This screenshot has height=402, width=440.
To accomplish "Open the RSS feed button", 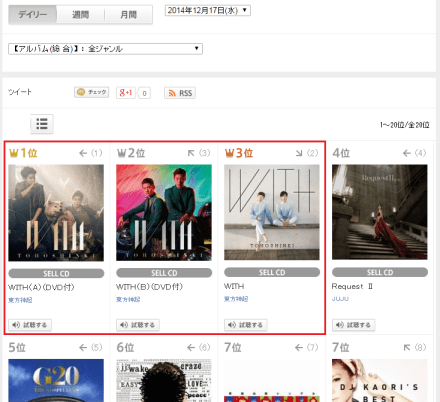I will coord(180,93).
